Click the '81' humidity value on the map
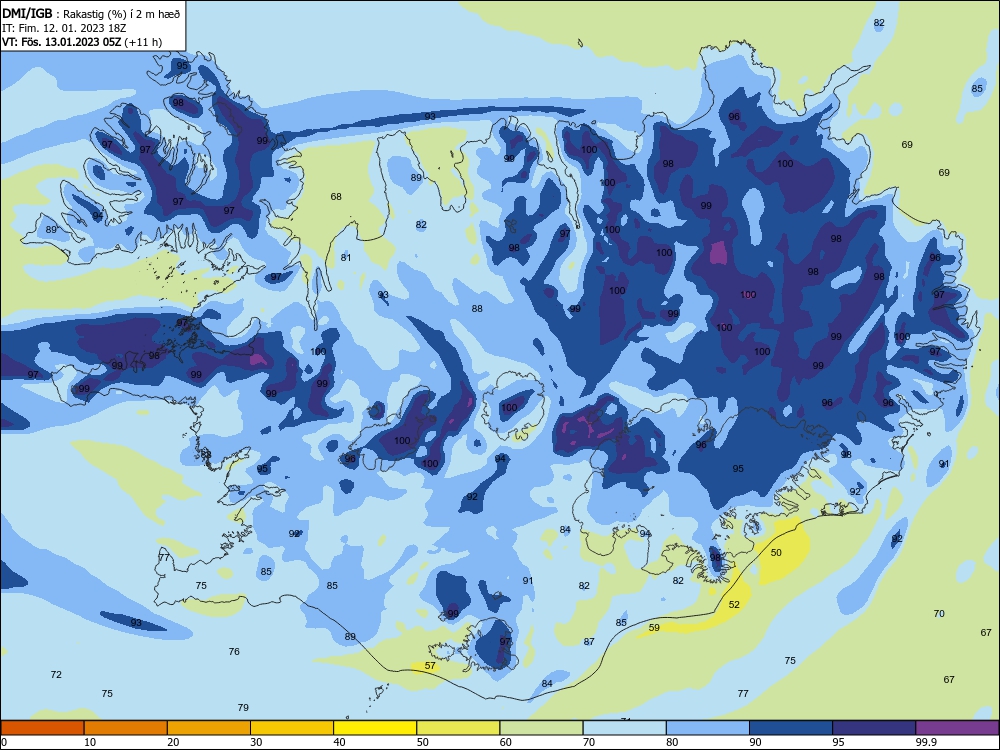Screen dimensions: 1000x750 tap(346, 258)
